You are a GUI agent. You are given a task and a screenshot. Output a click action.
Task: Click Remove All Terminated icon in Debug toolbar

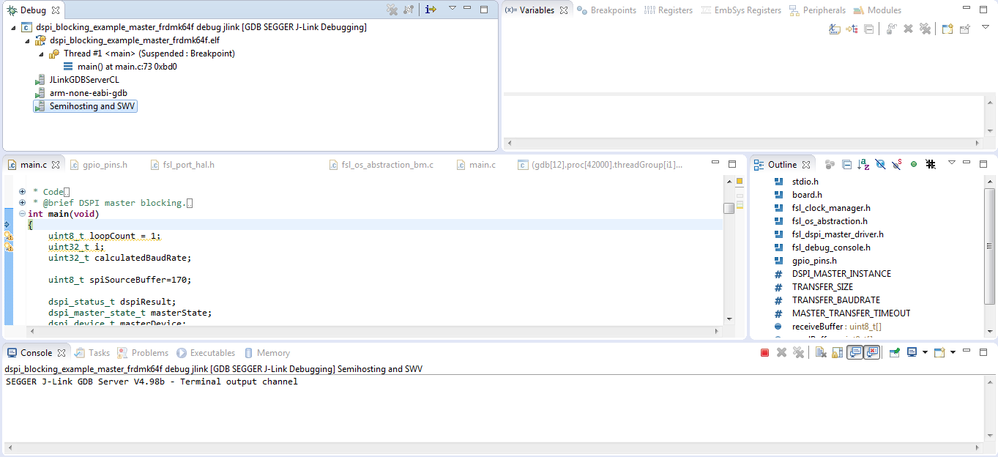[391, 10]
